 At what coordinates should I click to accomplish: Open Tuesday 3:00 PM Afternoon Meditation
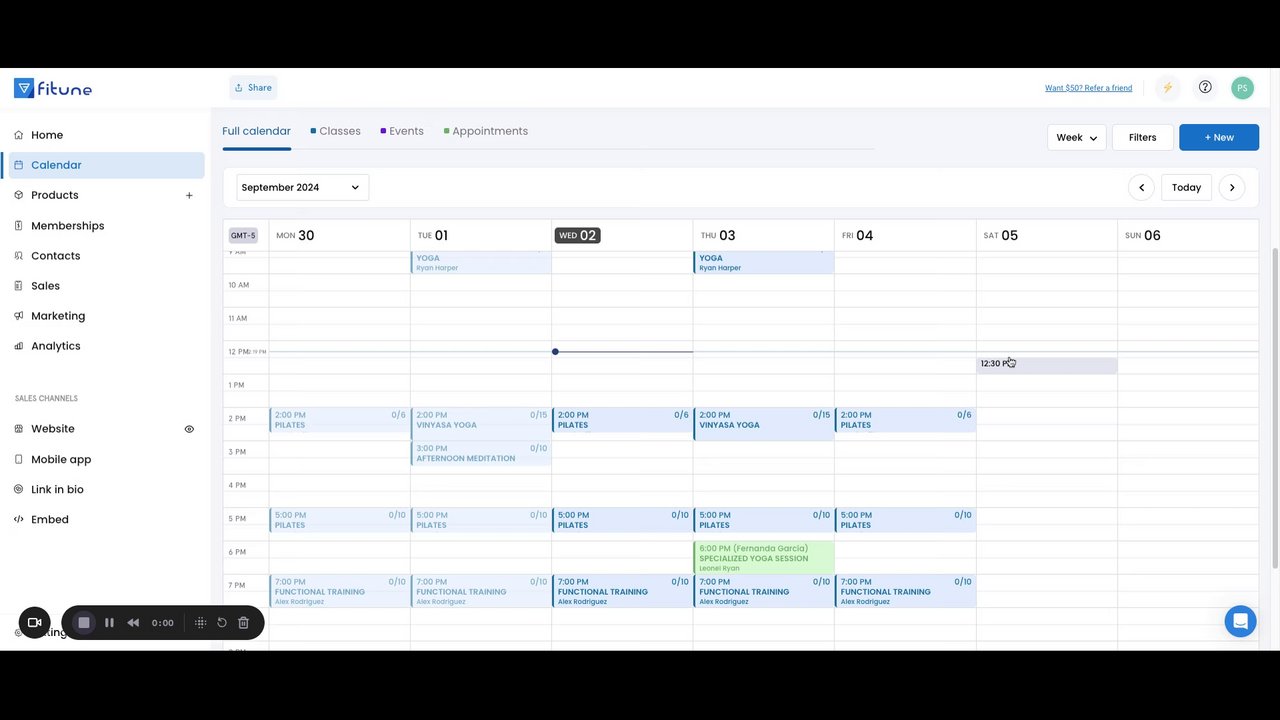point(481,453)
